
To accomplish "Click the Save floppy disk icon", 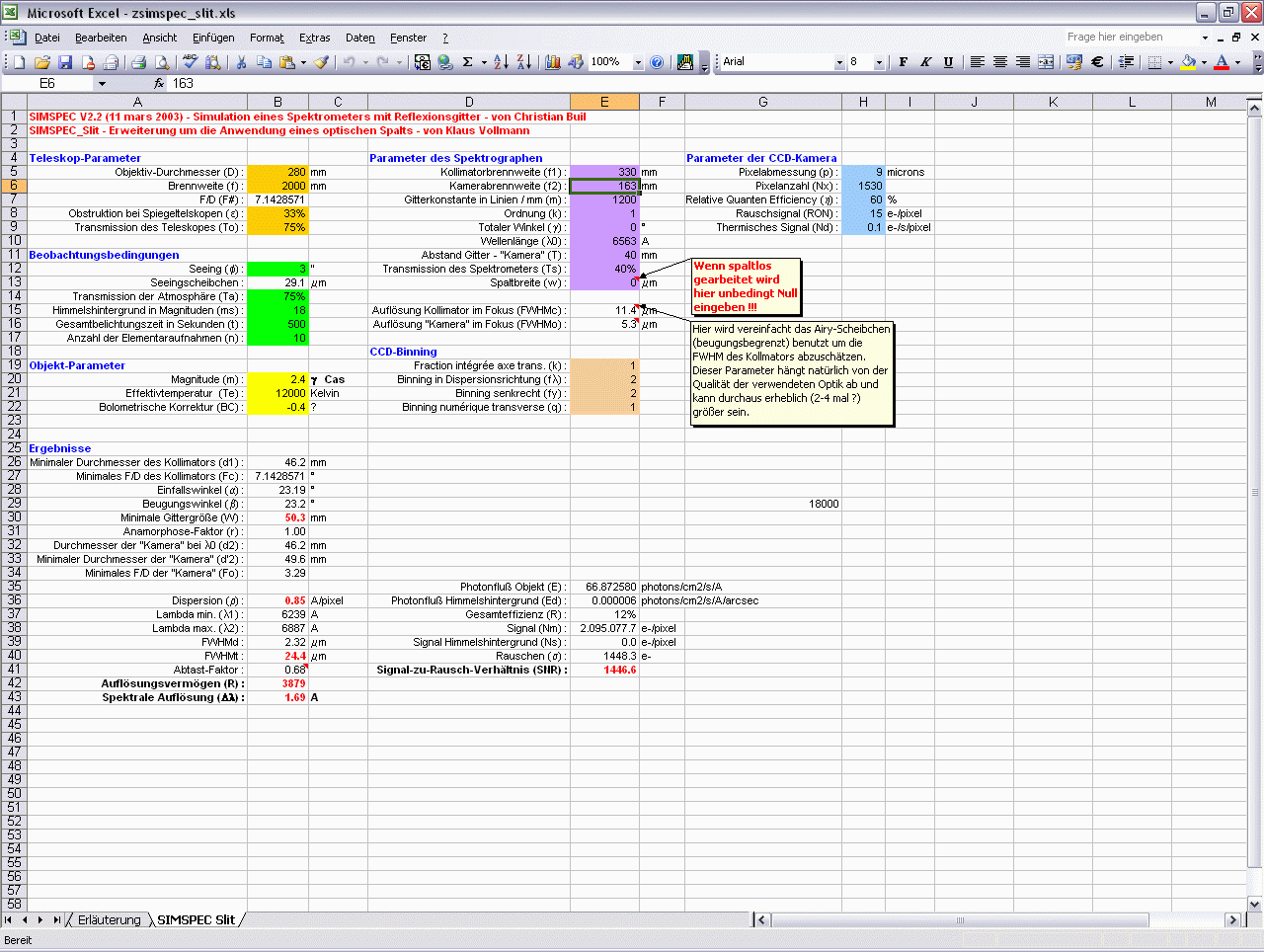I will point(65,62).
